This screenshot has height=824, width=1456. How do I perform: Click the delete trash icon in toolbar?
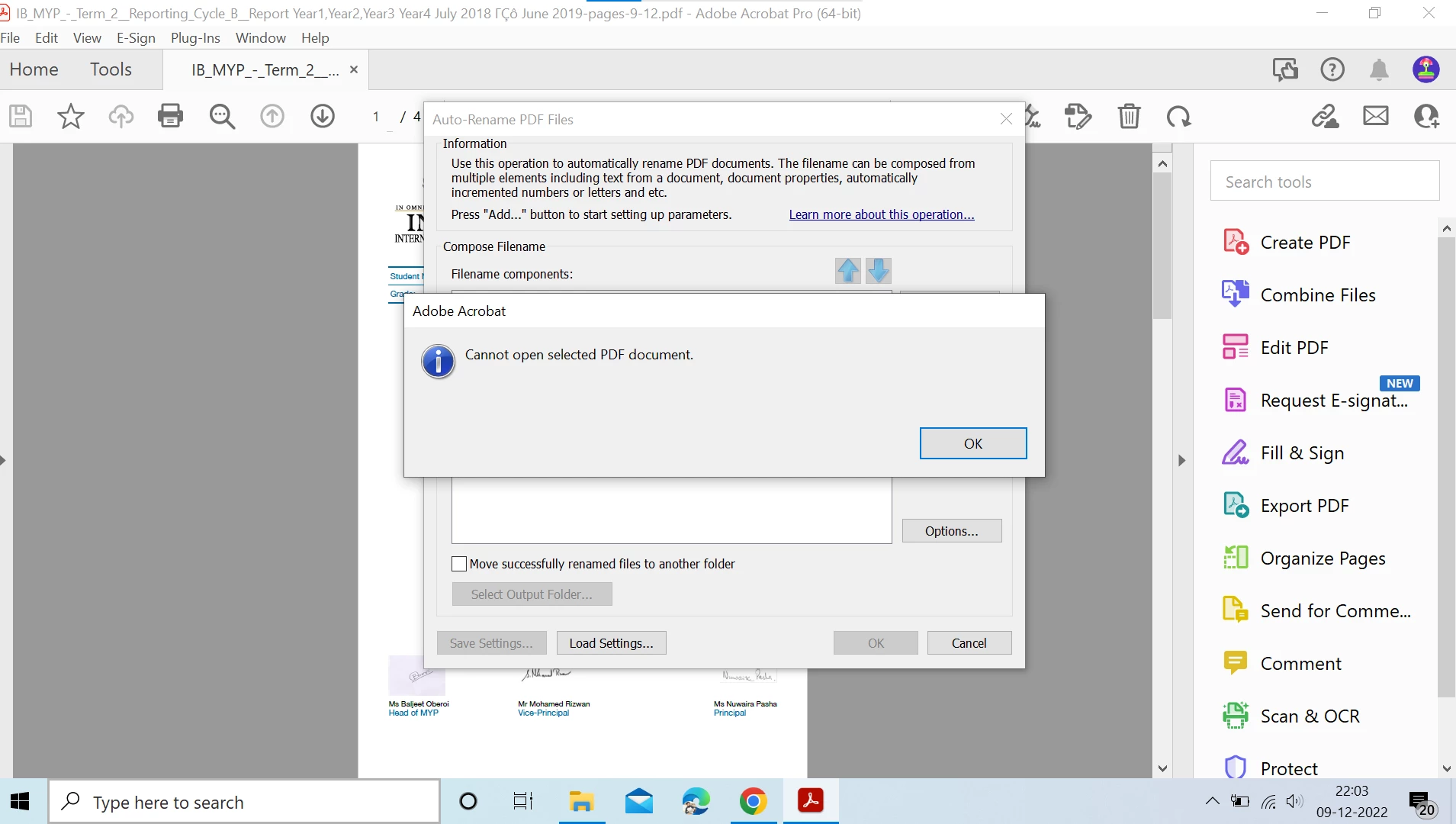click(1129, 117)
